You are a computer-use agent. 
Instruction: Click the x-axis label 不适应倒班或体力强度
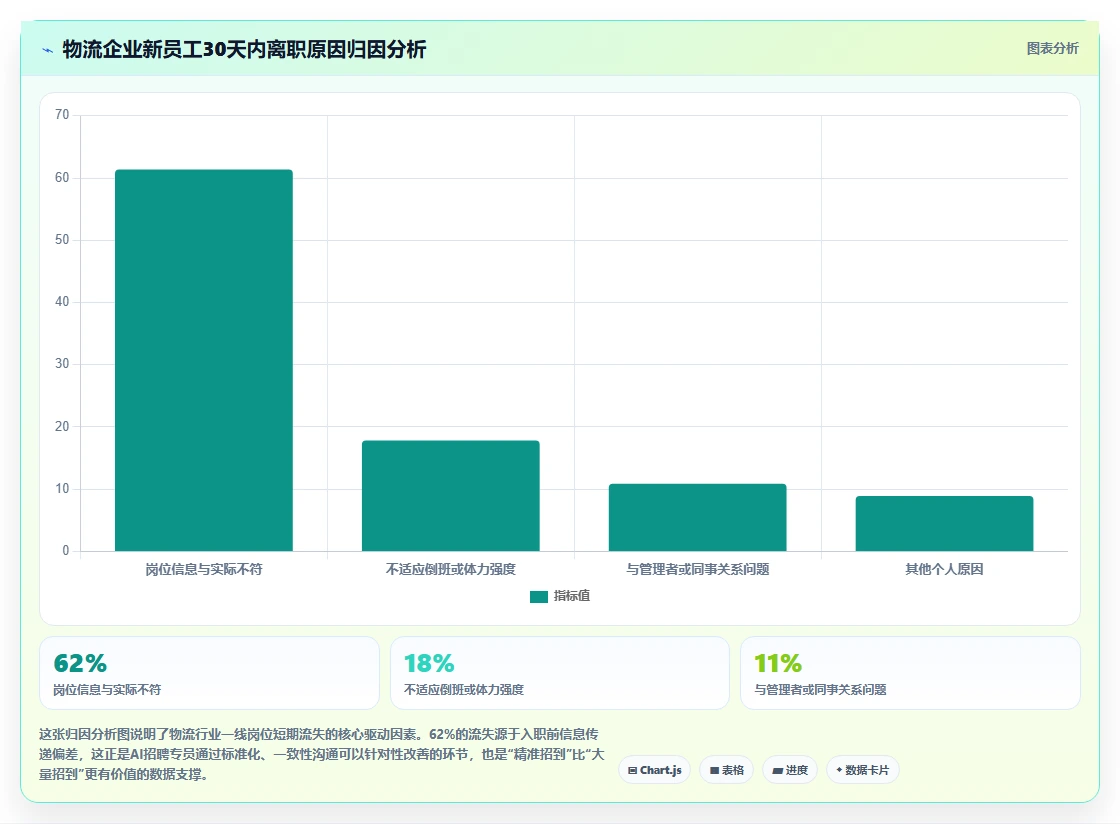[x=451, y=569]
